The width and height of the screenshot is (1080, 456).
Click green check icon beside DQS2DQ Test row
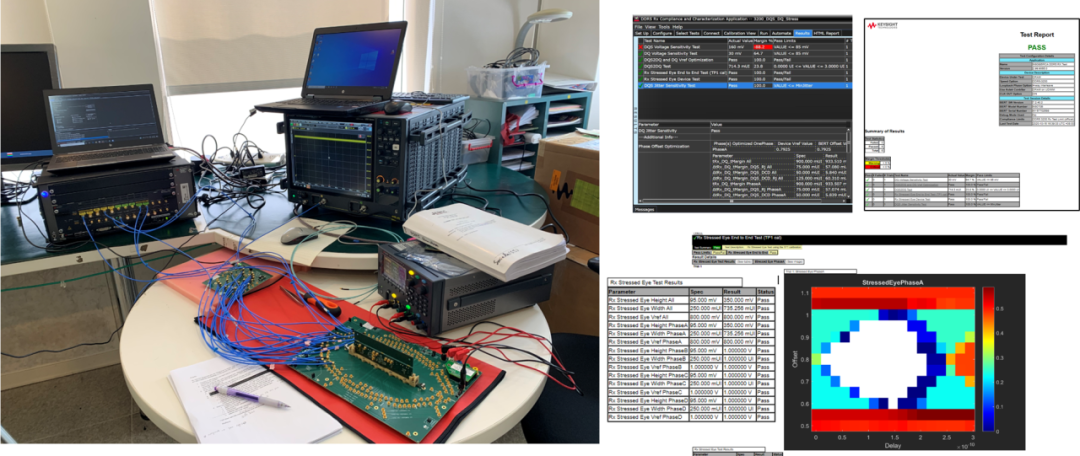pyautogui.click(x=641, y=66)
